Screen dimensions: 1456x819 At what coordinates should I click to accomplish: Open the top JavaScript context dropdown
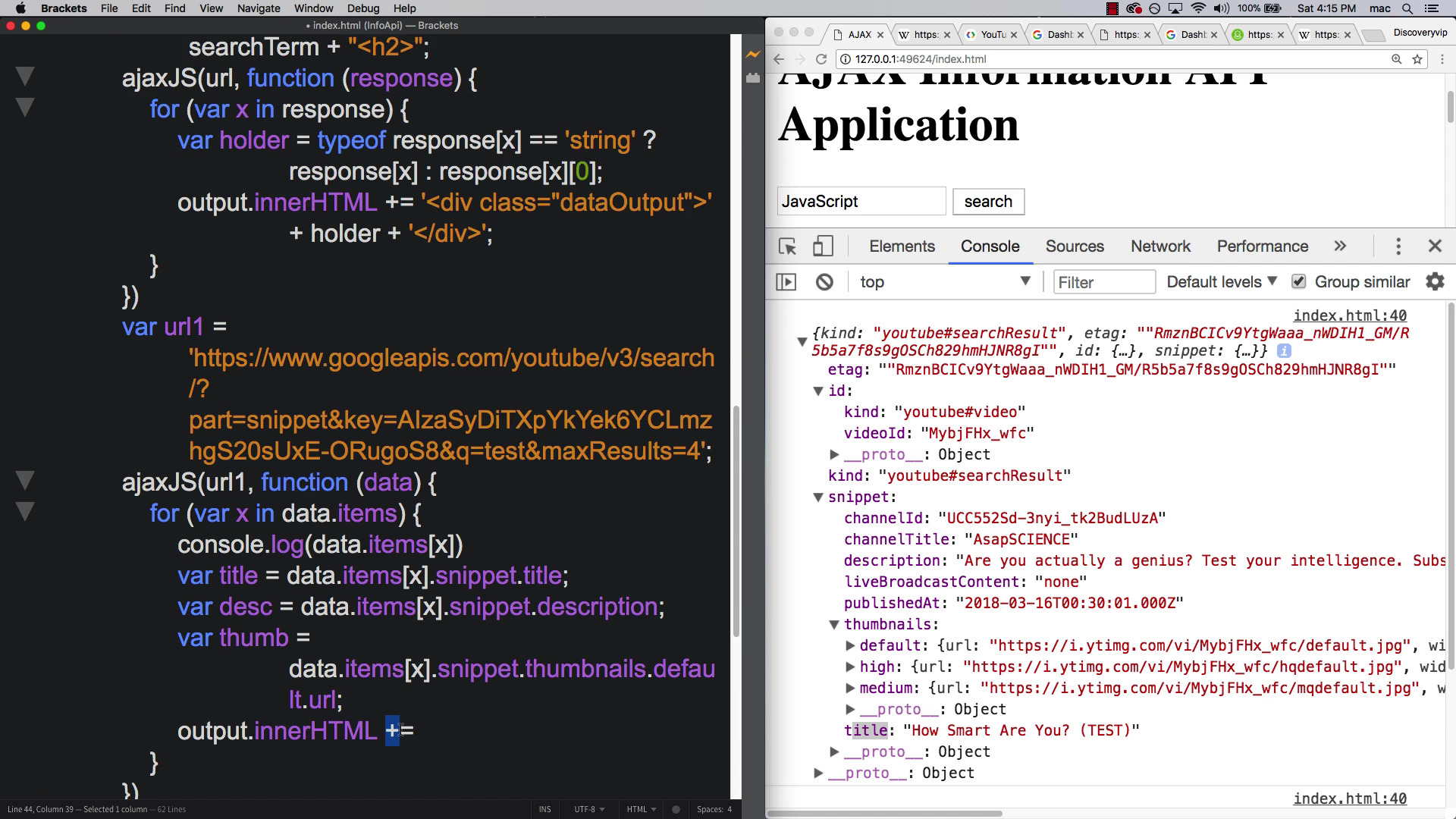[x=944, y=282]
